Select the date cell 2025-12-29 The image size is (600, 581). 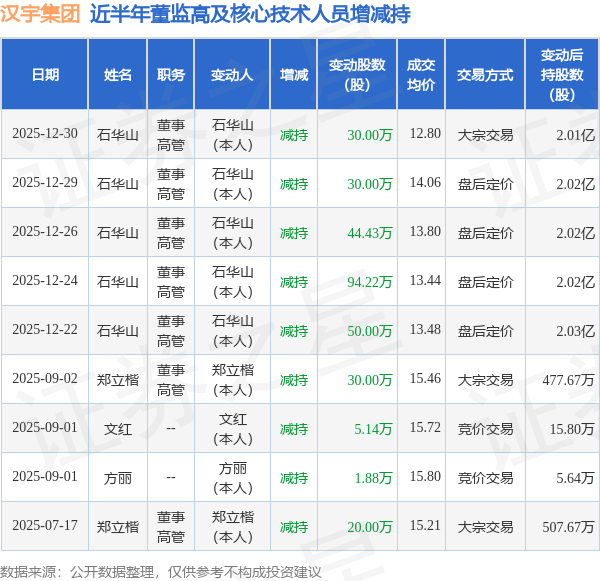coord(45,183)
